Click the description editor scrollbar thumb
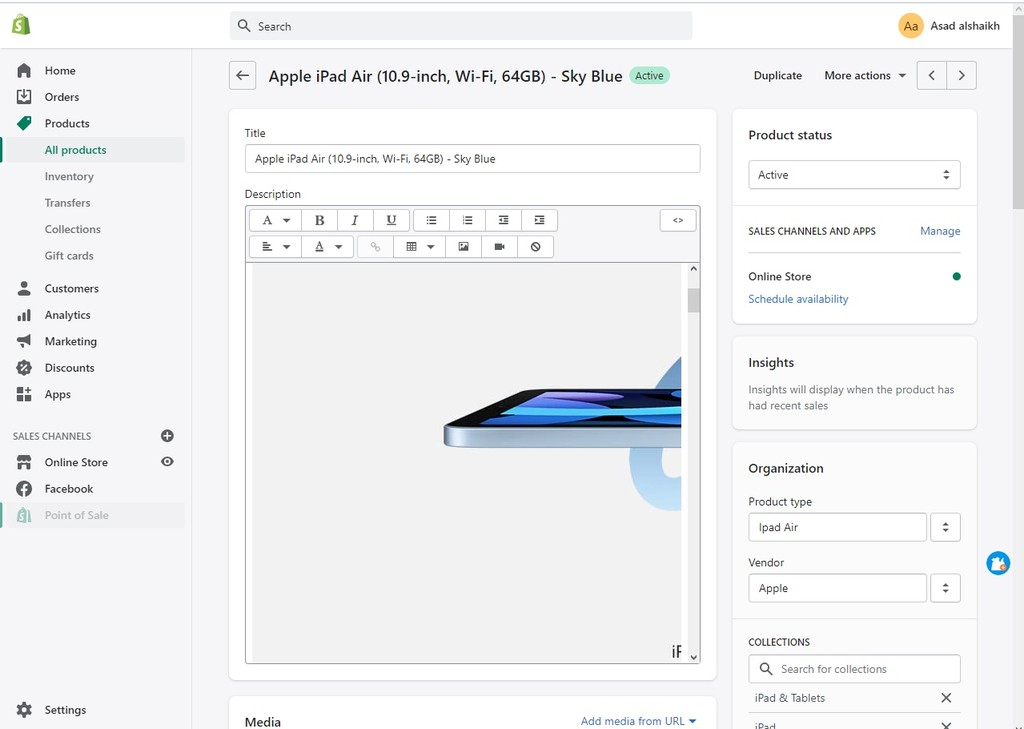 pyautogui.click(x=694, y=300)
